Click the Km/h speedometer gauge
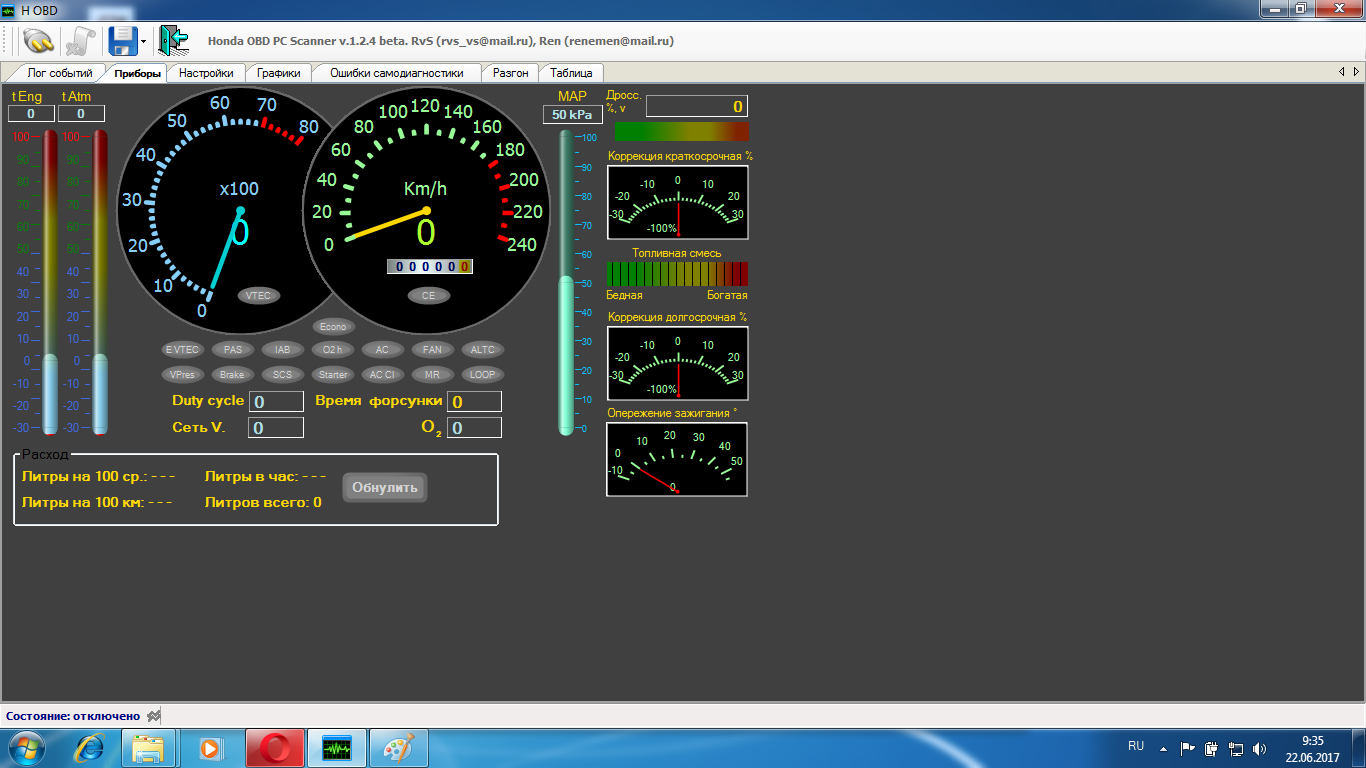Screen dimensions: 1366x768 point(426,210)
